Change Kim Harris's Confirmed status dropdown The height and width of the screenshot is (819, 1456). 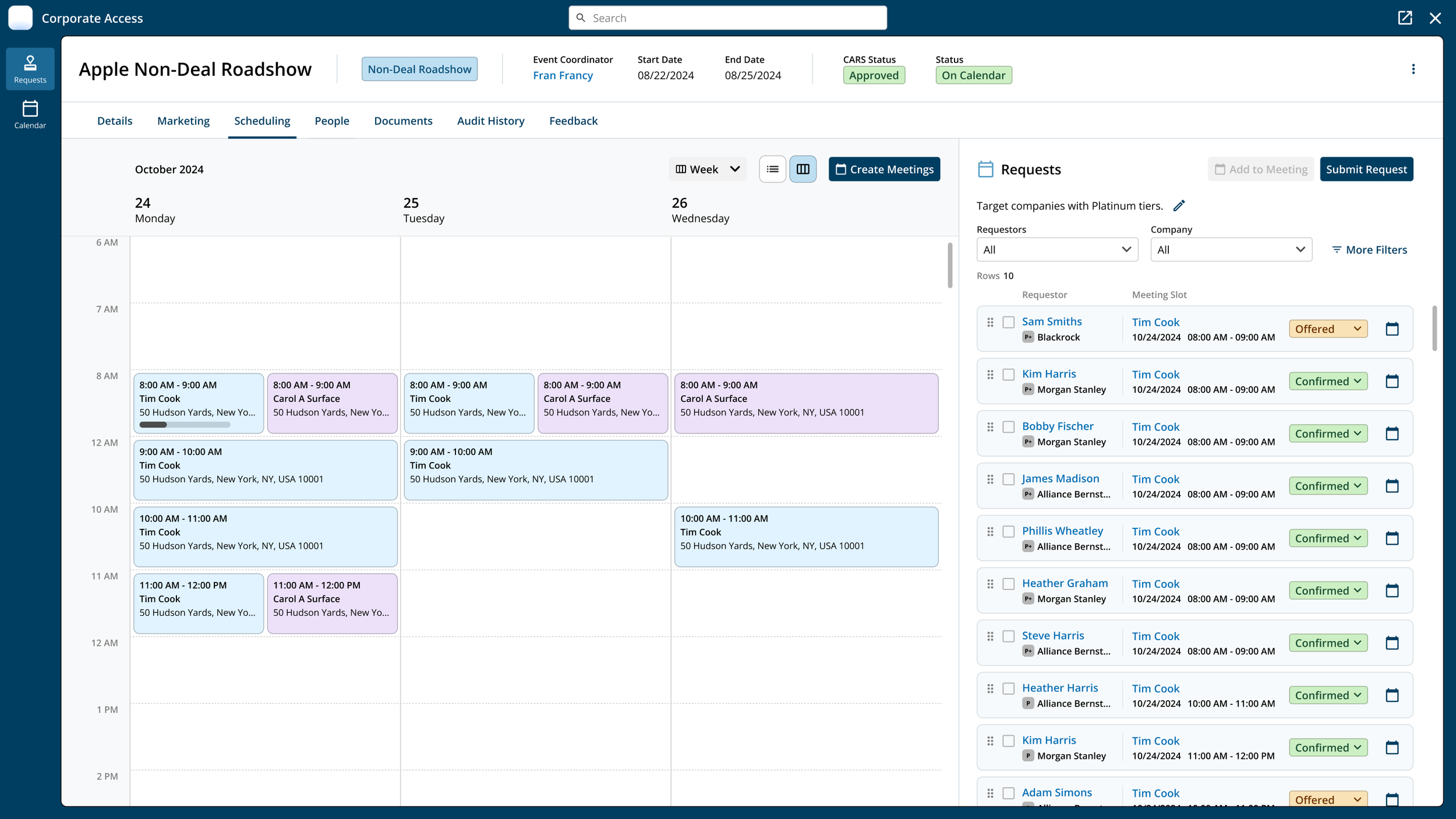1327,382
